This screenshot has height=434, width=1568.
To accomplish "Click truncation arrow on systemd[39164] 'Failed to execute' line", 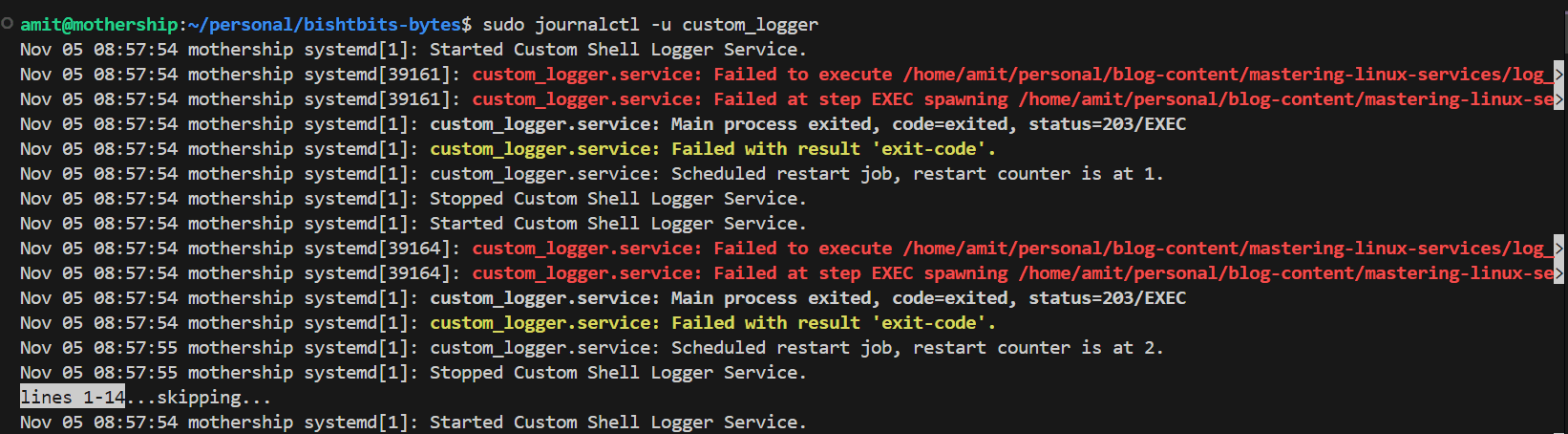I will (1558, 249).
